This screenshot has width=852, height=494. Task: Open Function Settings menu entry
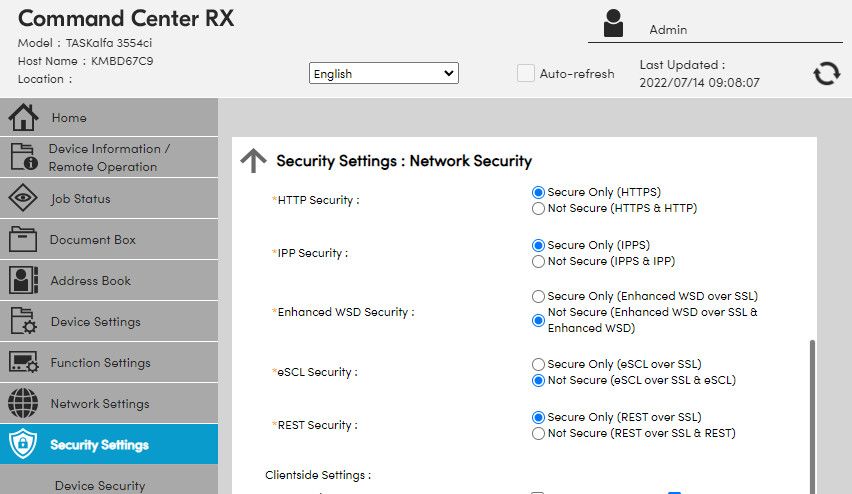[109, 362]
